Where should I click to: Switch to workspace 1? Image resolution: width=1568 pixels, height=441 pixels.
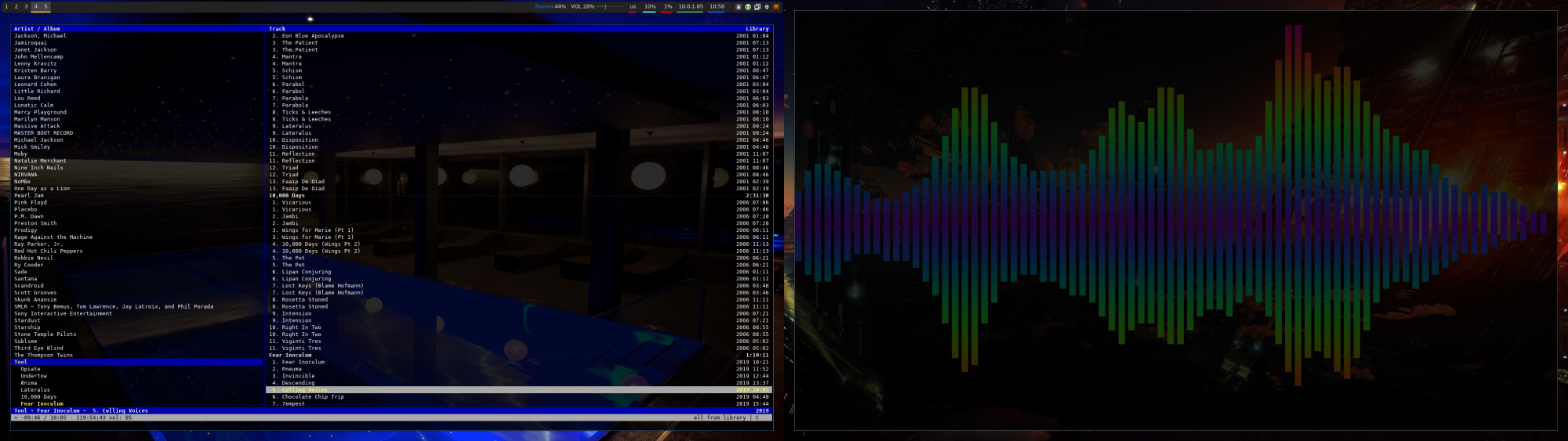pos(6,6)
